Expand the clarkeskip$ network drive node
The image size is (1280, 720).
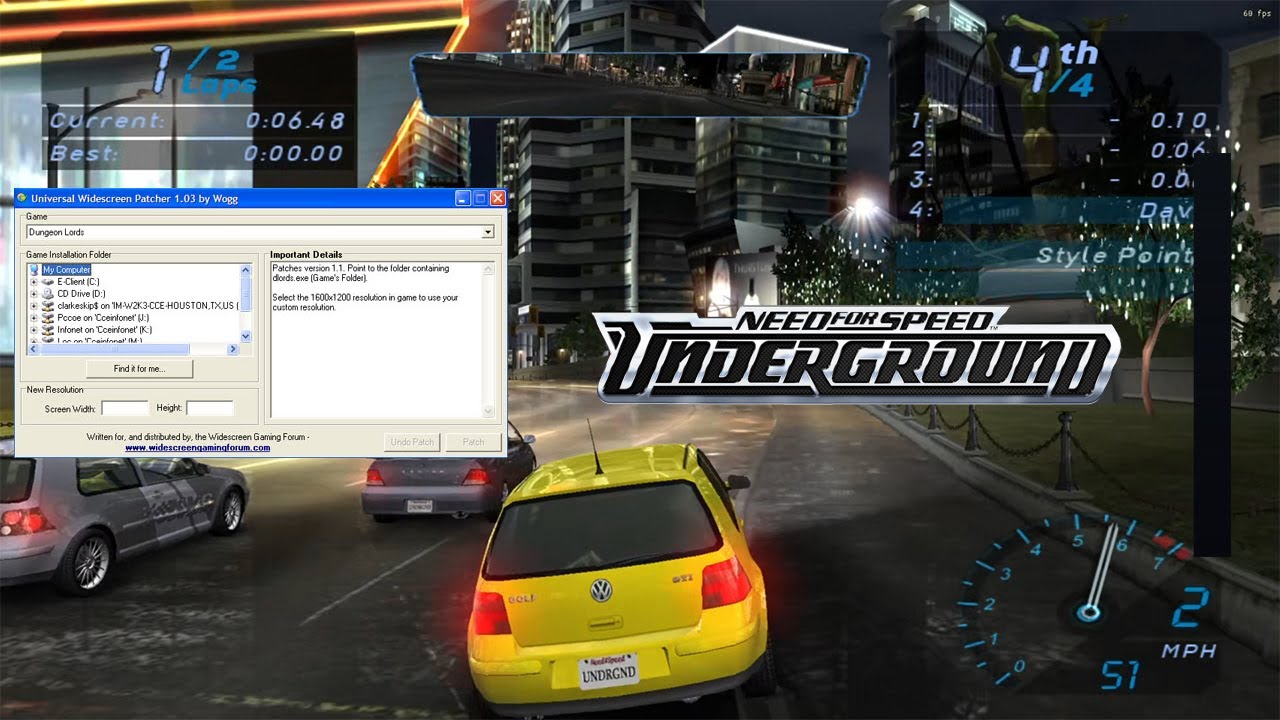(x=34, y=306)
